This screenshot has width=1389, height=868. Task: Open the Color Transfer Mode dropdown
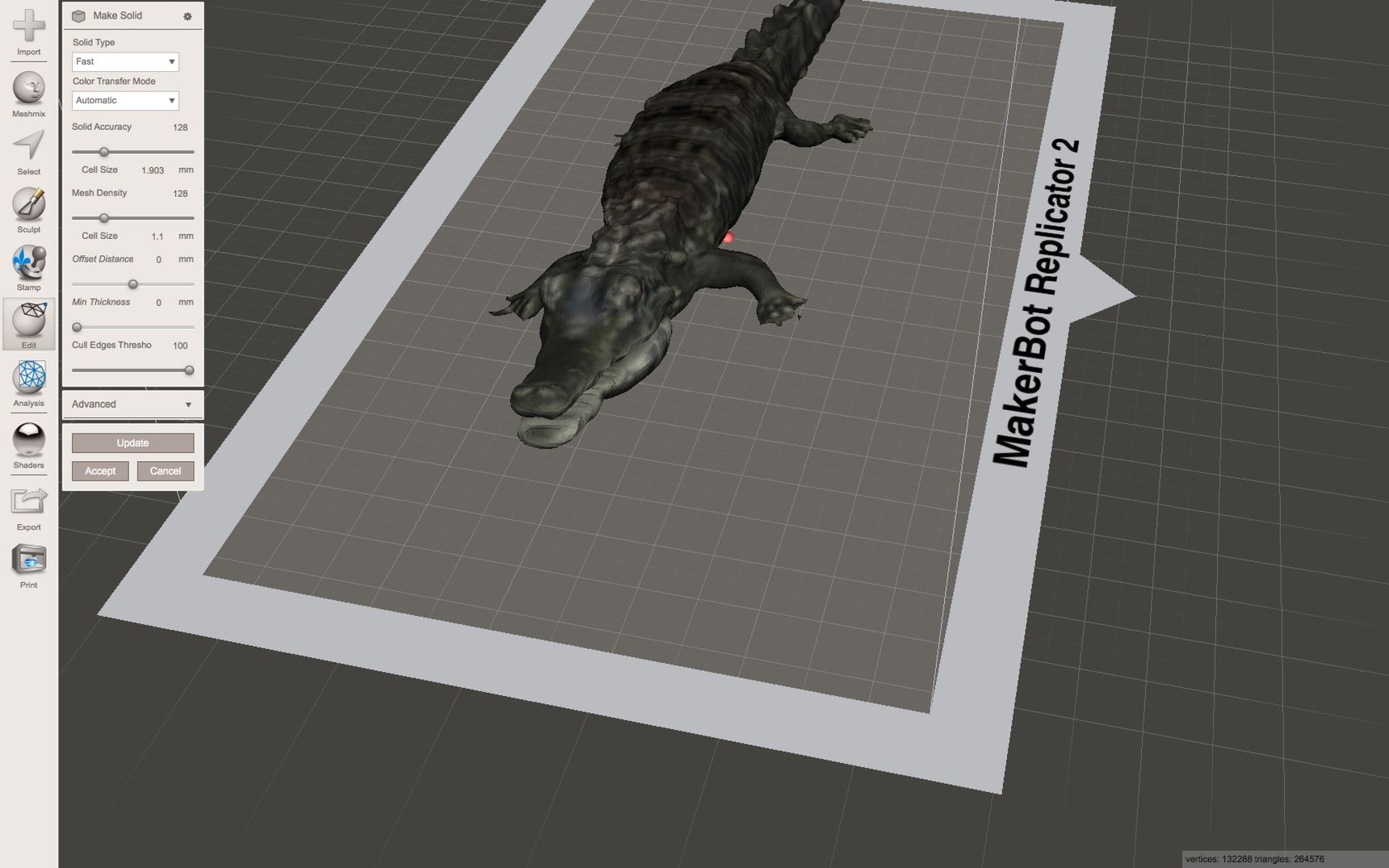click(125, 100)
